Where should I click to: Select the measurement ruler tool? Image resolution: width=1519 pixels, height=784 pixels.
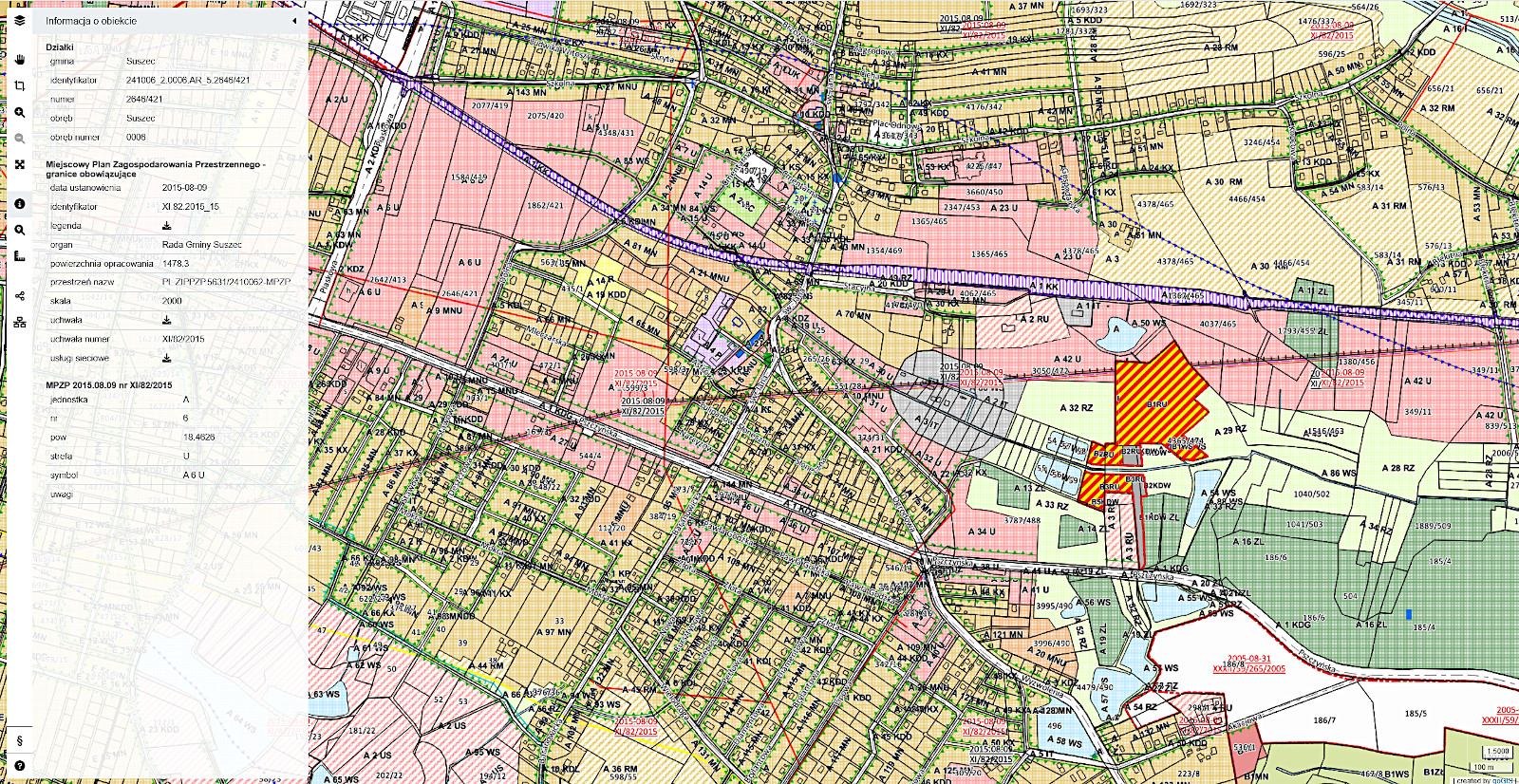pyautogui.click(x=19, y=256)
